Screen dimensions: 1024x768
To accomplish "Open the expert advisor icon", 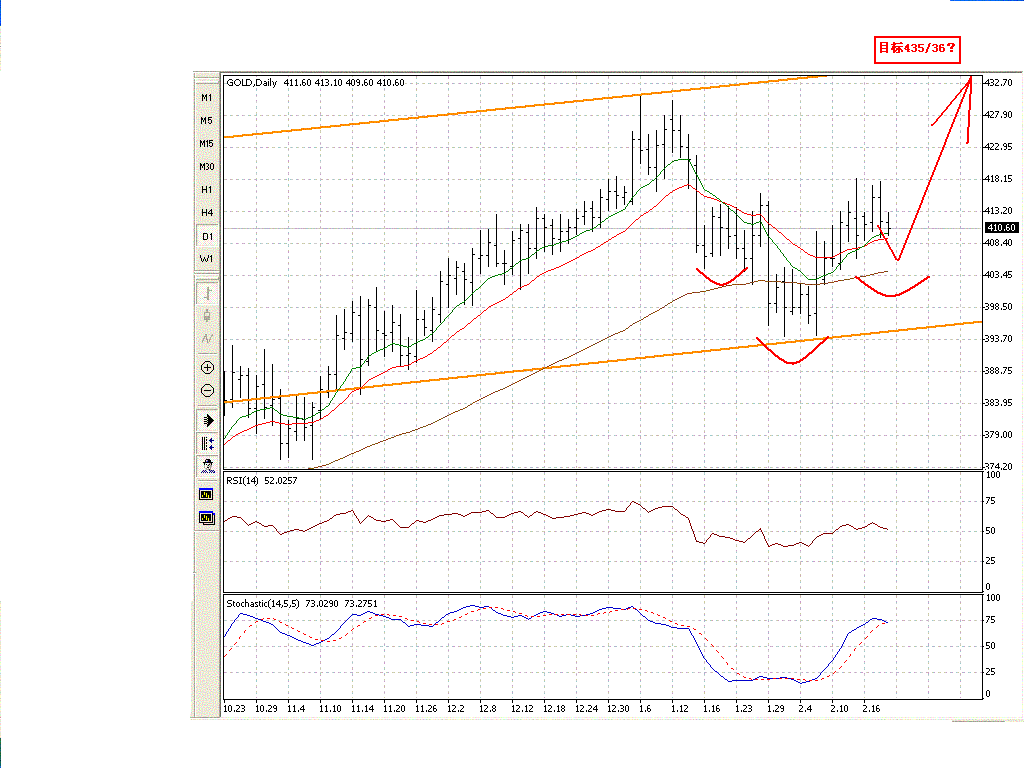I will 207,466.
